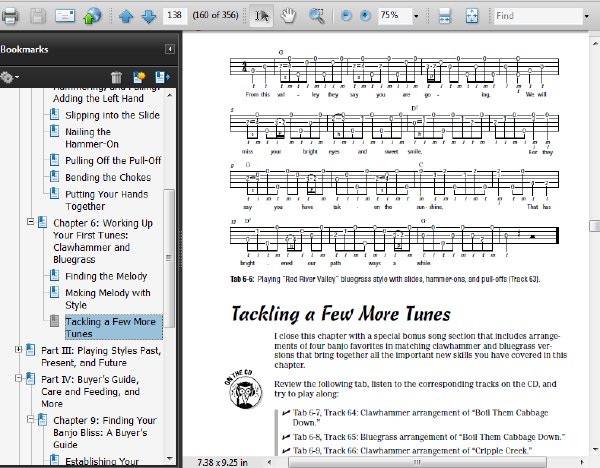600x468 pixels.
Task: Choose the Hand pan tool
Action: 288,16
